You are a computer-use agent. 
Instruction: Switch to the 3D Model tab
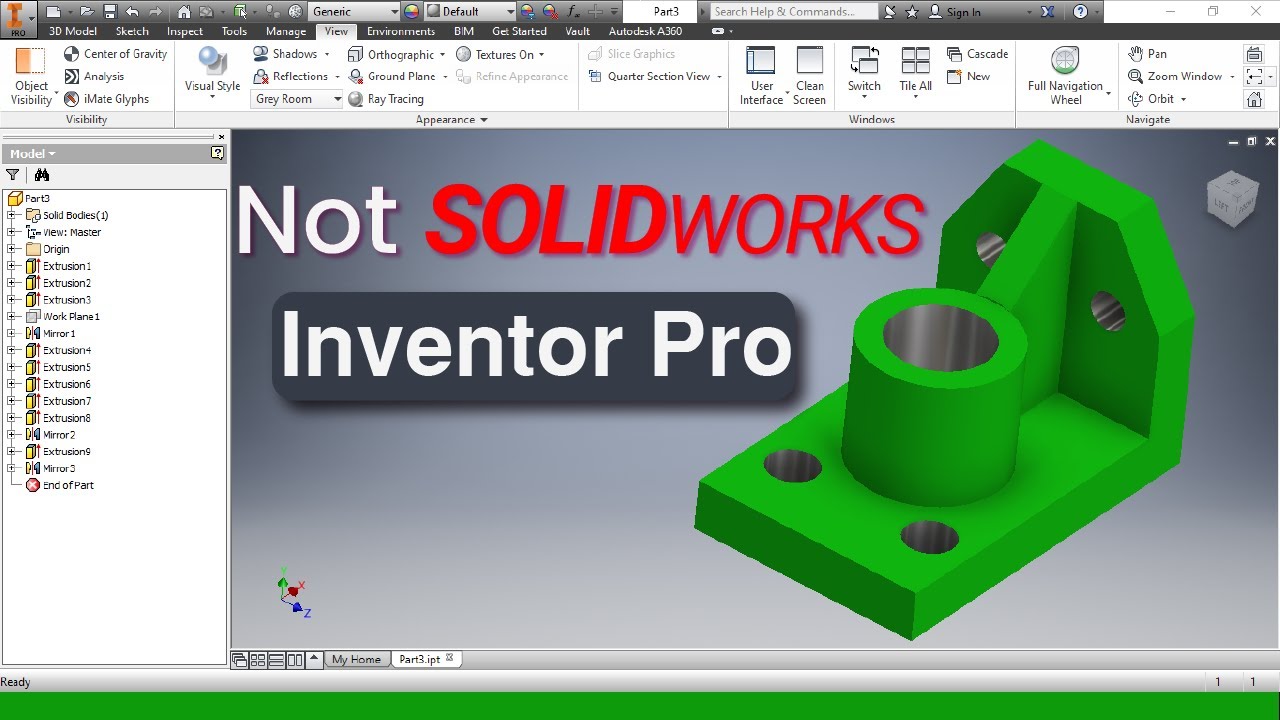coord(73,31)
